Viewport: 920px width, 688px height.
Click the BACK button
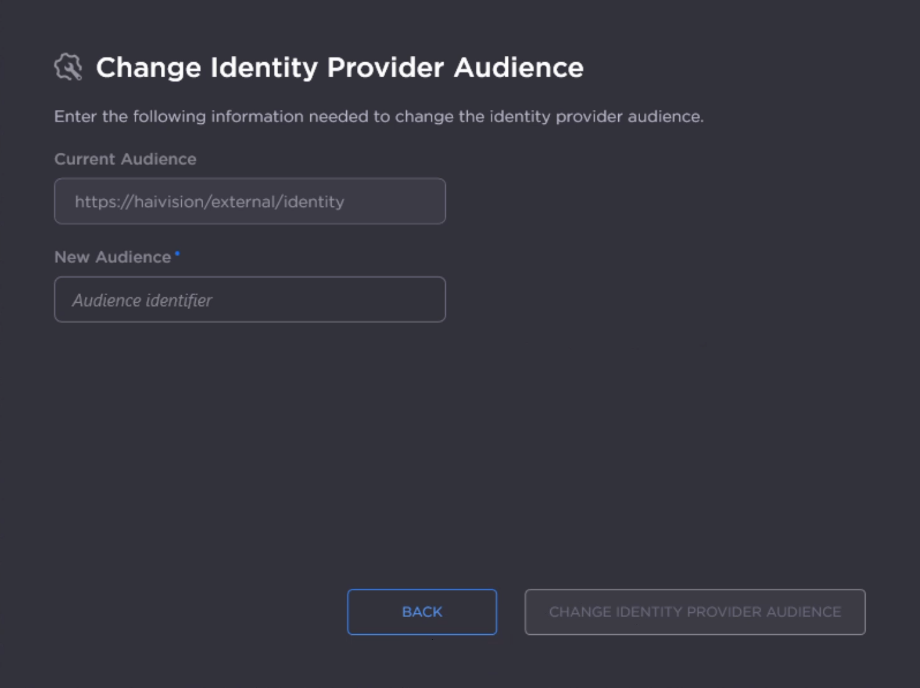tap(421, 612)
